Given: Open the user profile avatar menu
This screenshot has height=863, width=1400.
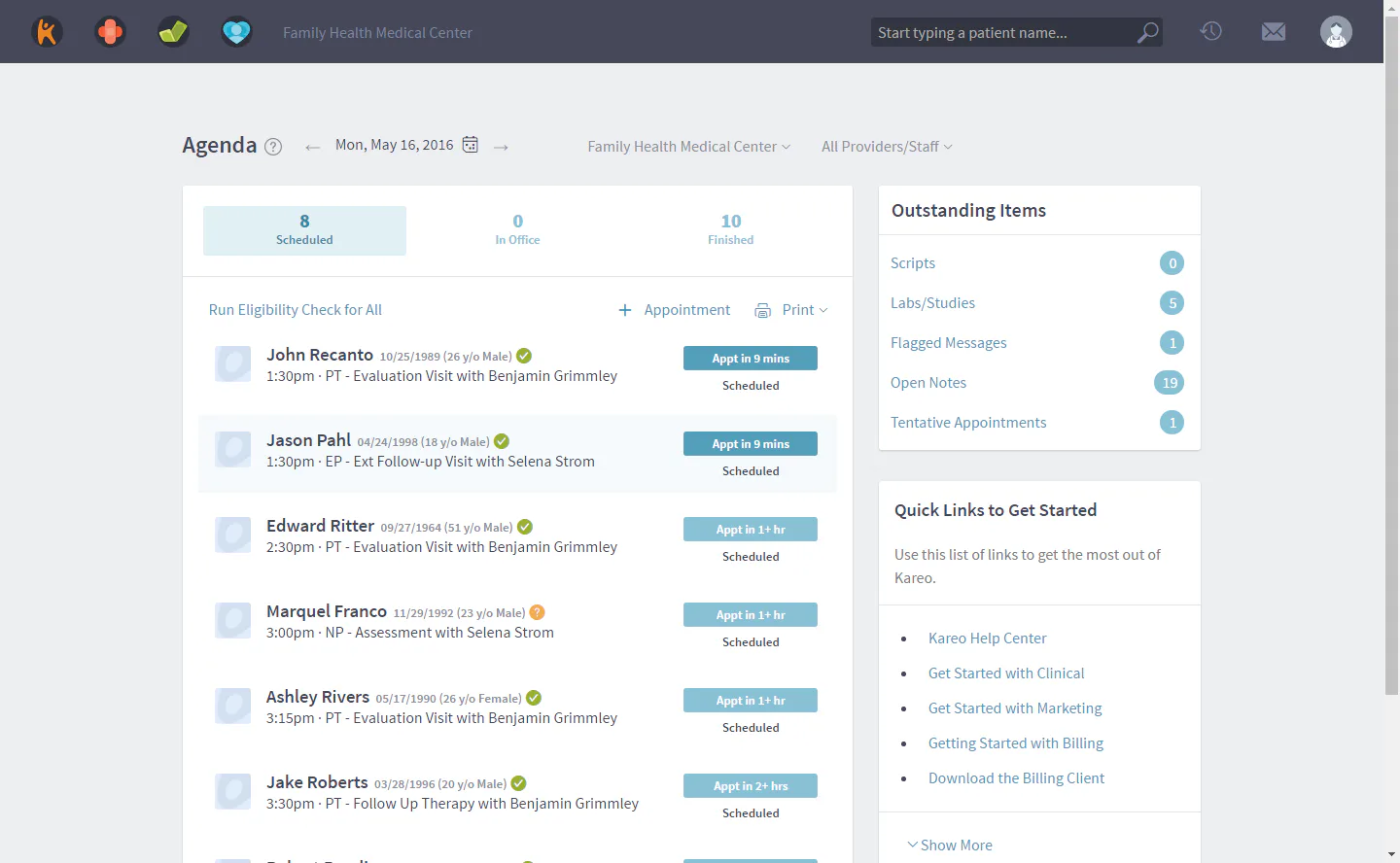Looking at the screenshot, I should click(1336, 31).
